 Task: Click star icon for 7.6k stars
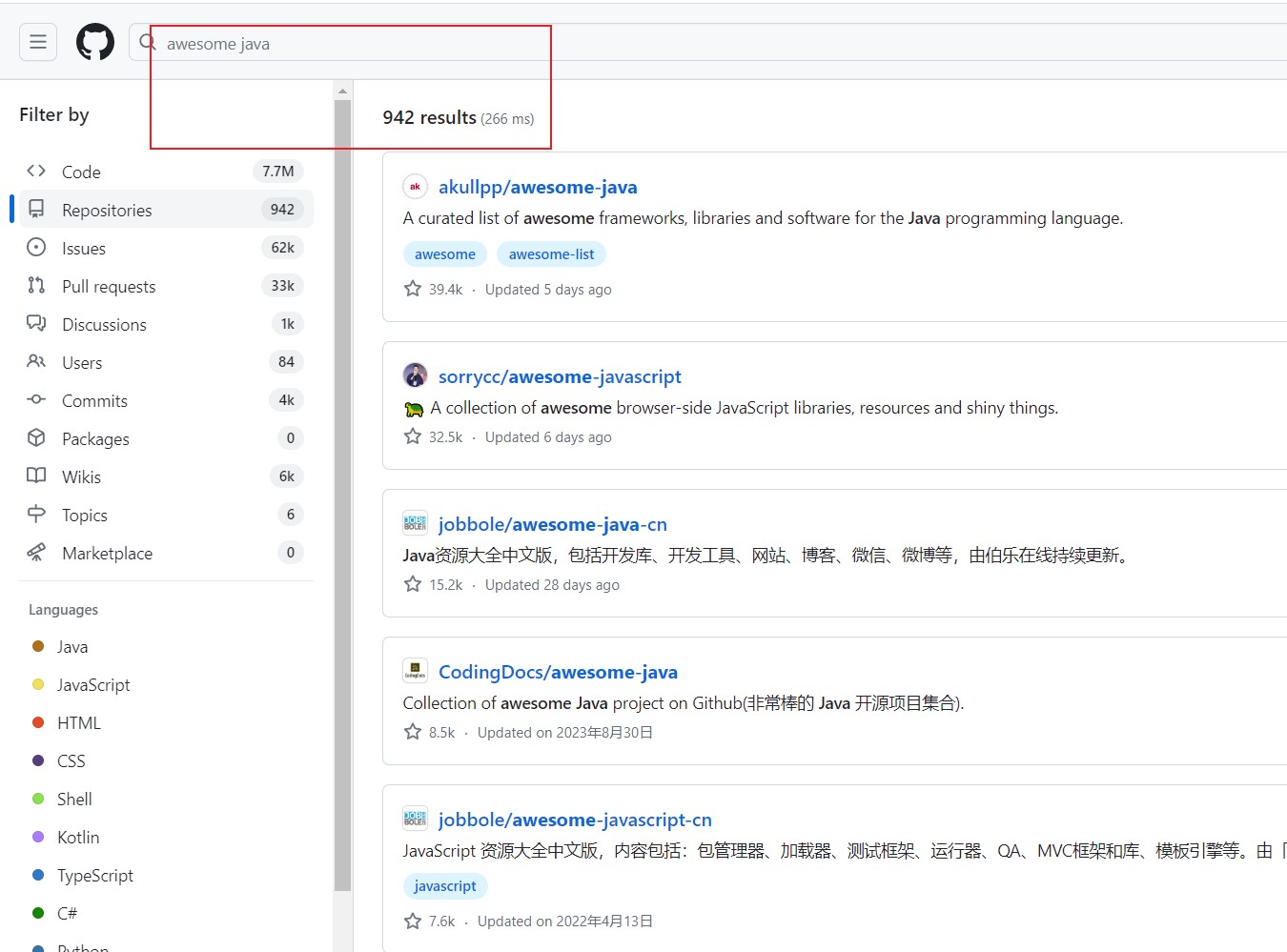413,921
